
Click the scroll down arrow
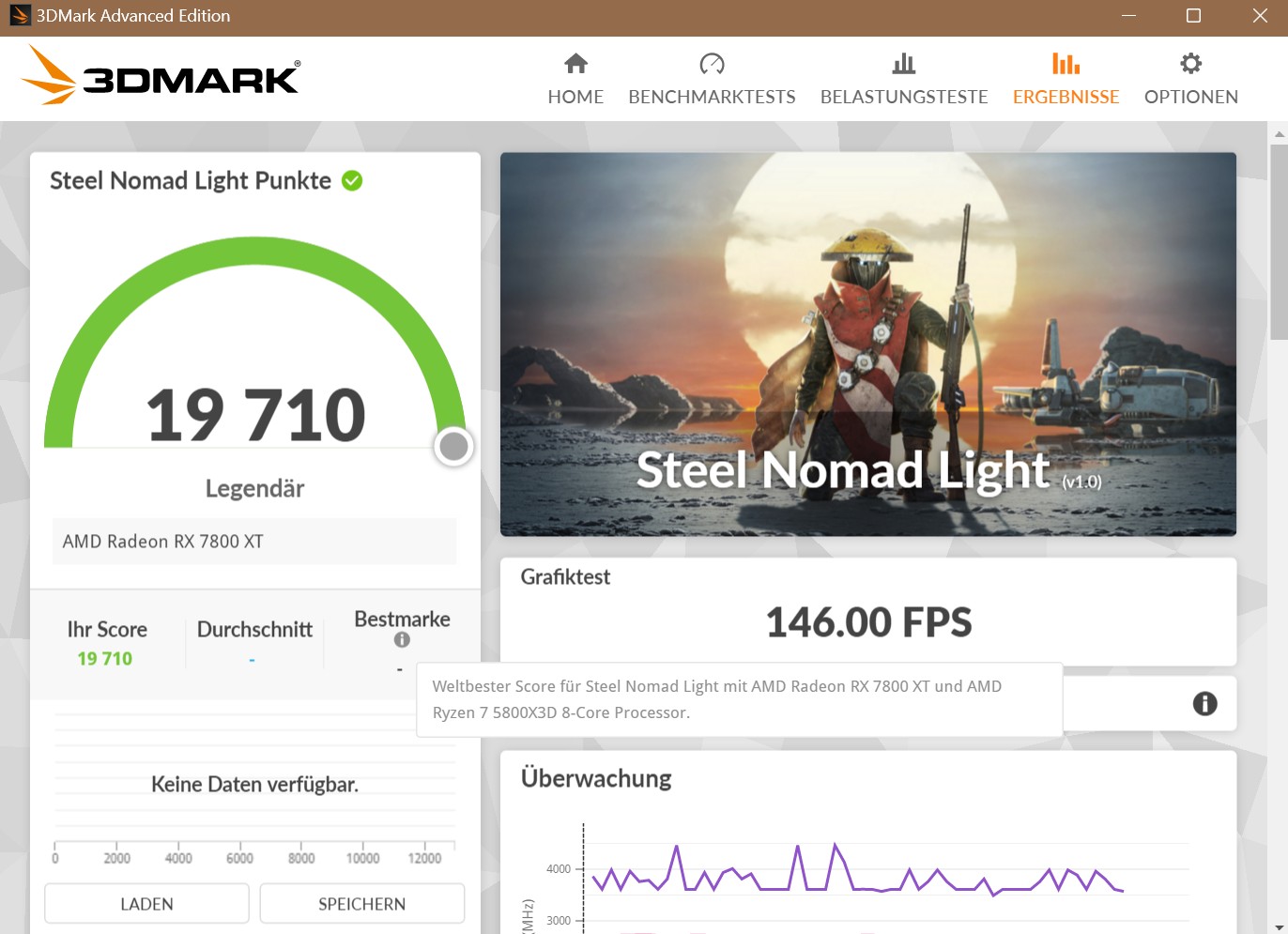tap(1279, 926)
